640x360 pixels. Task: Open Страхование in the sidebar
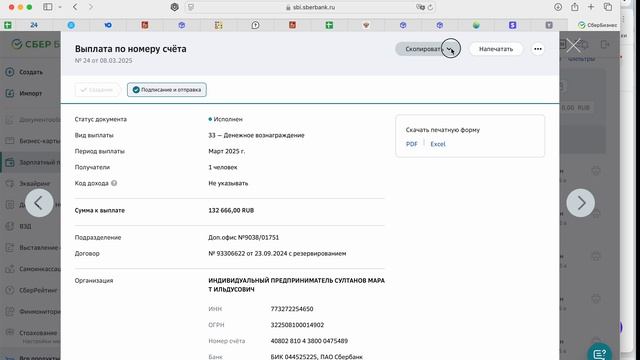(32, 333)
